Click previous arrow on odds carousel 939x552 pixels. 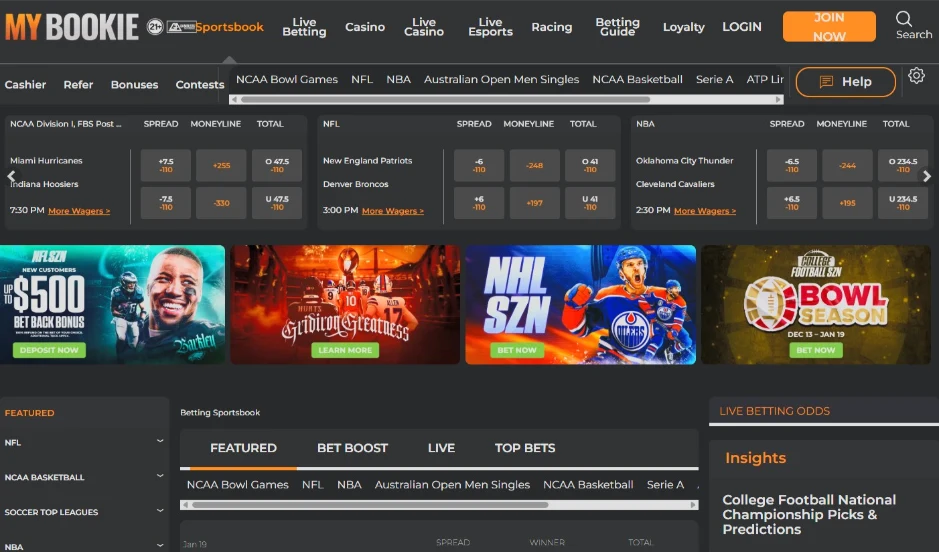[x=11, y=176]
